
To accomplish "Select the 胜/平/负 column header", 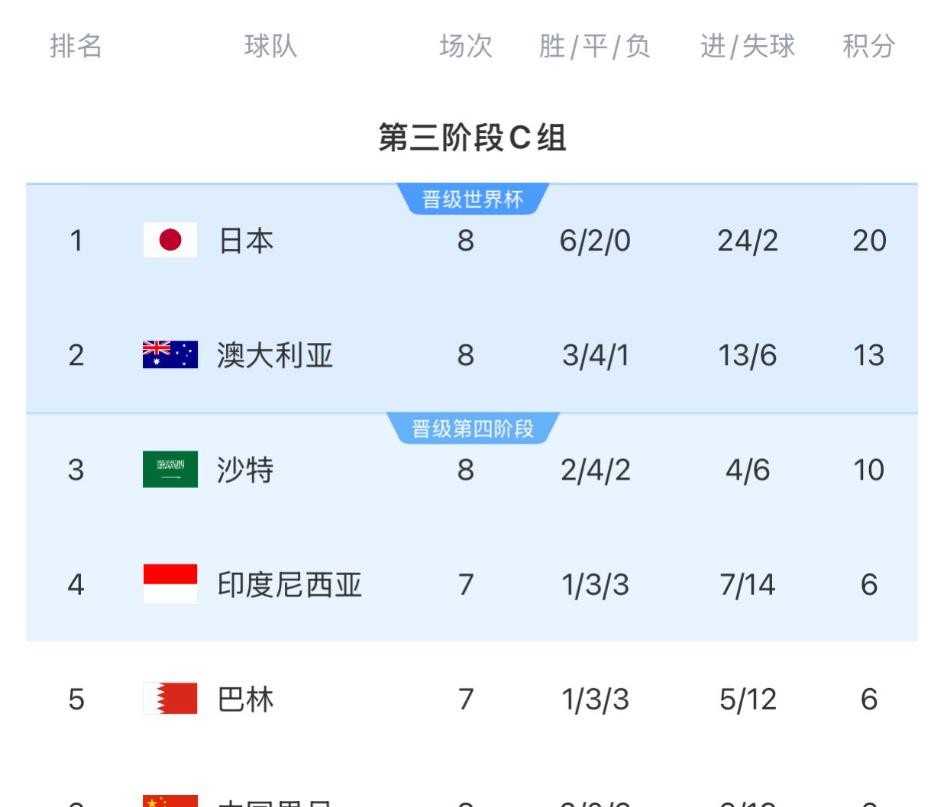I will click(595, 47).
